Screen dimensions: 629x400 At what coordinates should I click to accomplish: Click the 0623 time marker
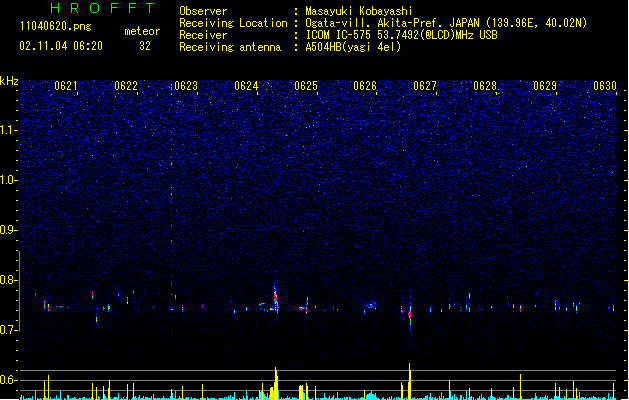coord(186,86)
